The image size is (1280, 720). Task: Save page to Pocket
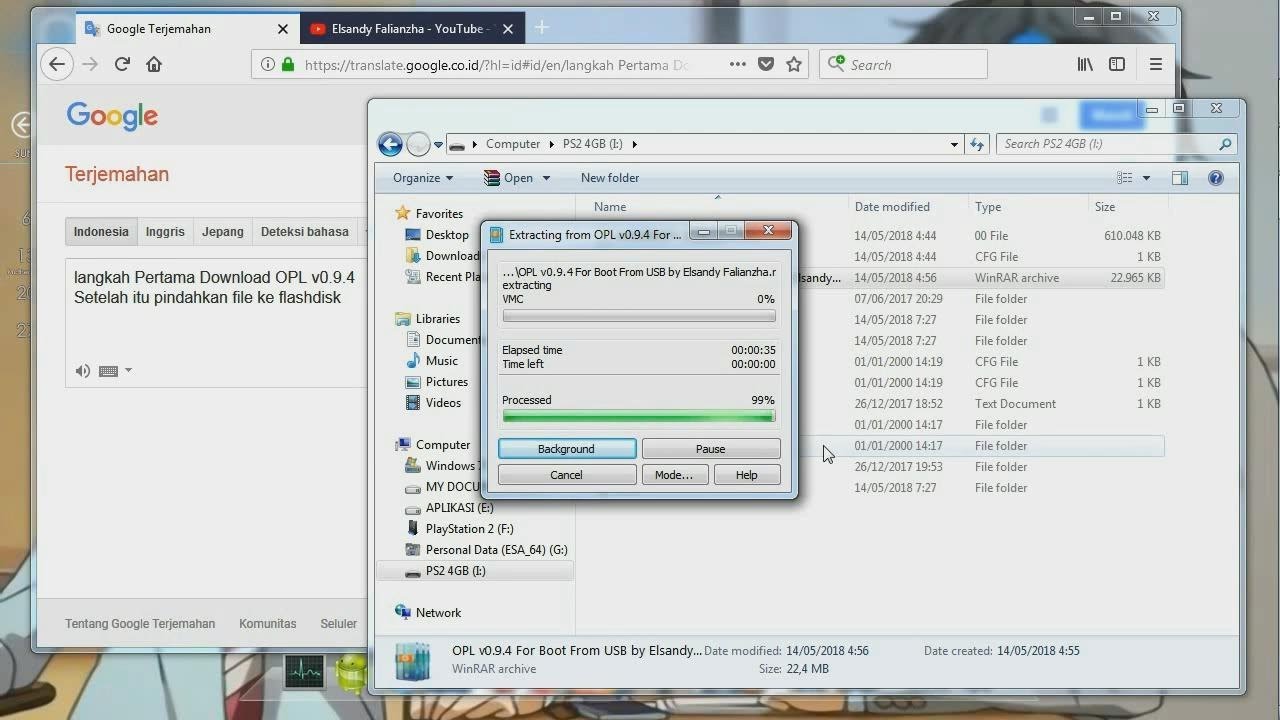coord(766,64)
